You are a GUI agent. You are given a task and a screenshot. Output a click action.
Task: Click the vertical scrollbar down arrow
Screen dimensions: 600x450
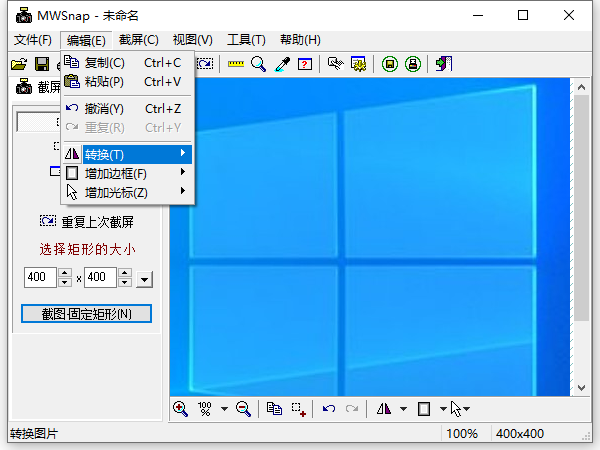581,388
